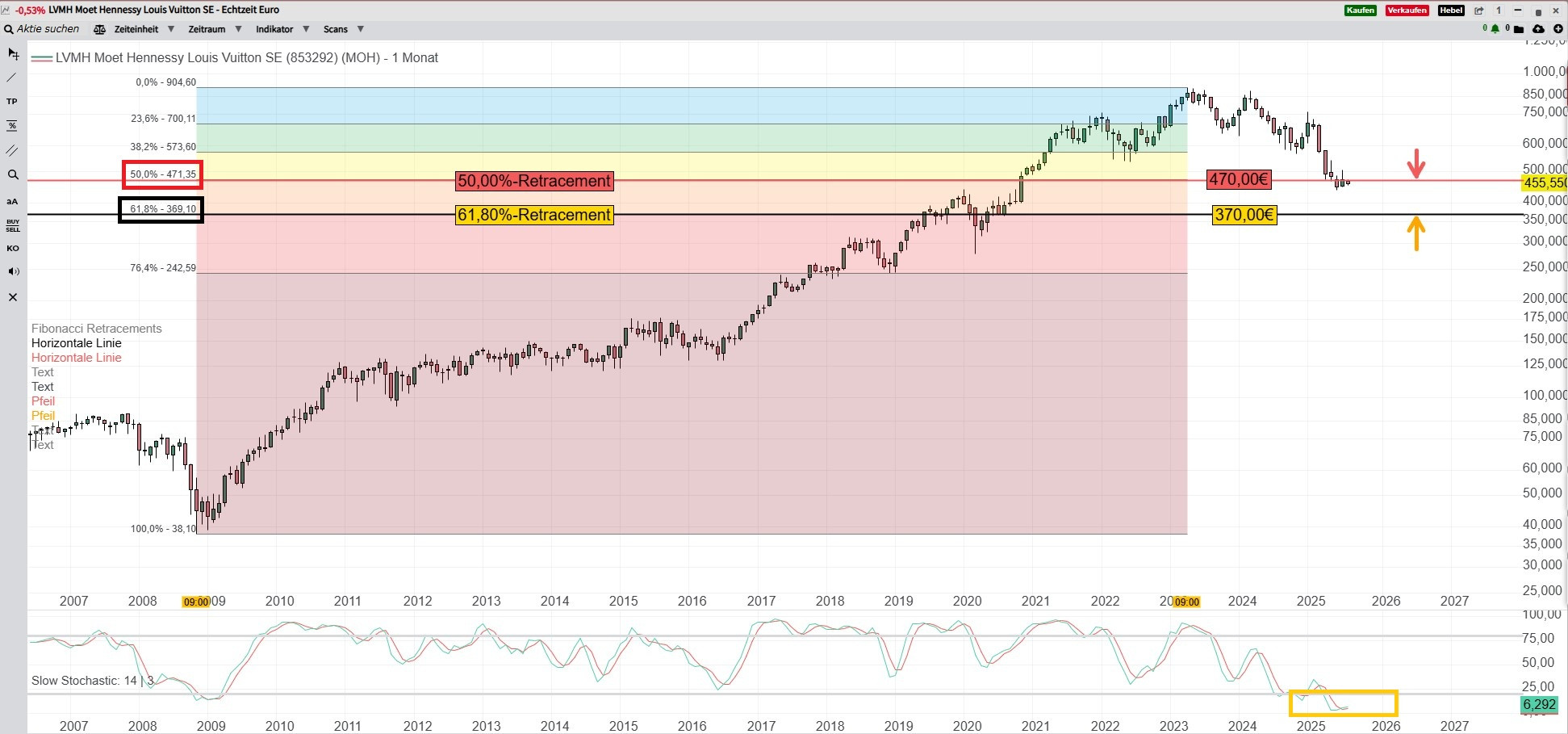1568x734 pixels.
Task: Expand the Zeitraum dropdown
Action: 214,29
